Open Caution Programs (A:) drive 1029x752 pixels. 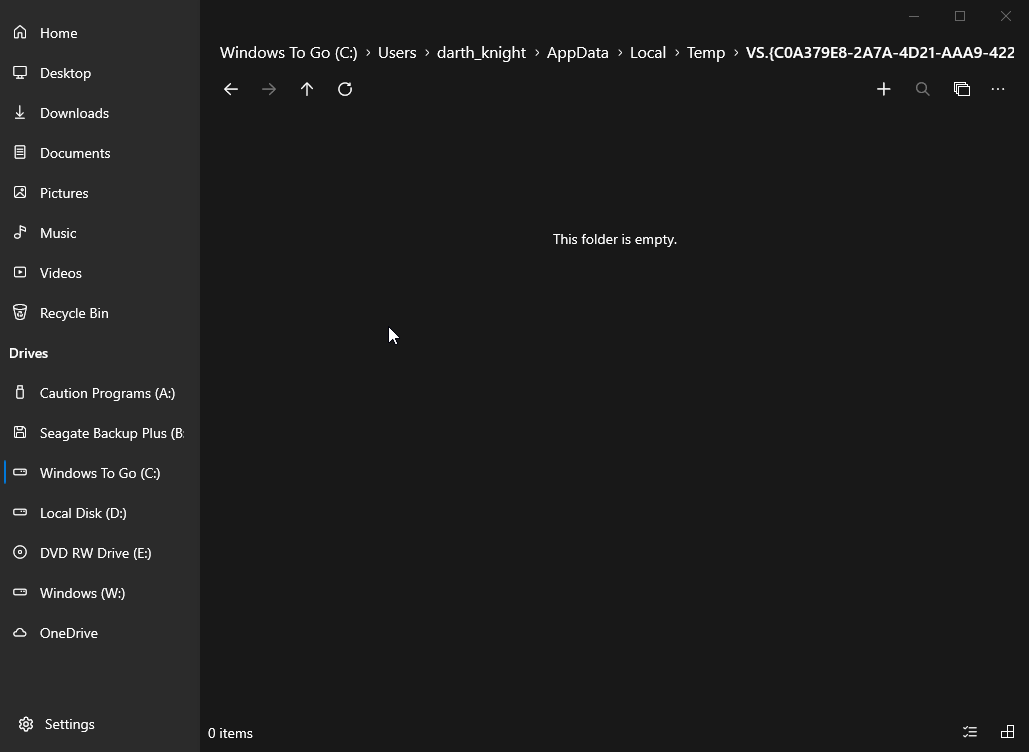[x=100, y=393]
